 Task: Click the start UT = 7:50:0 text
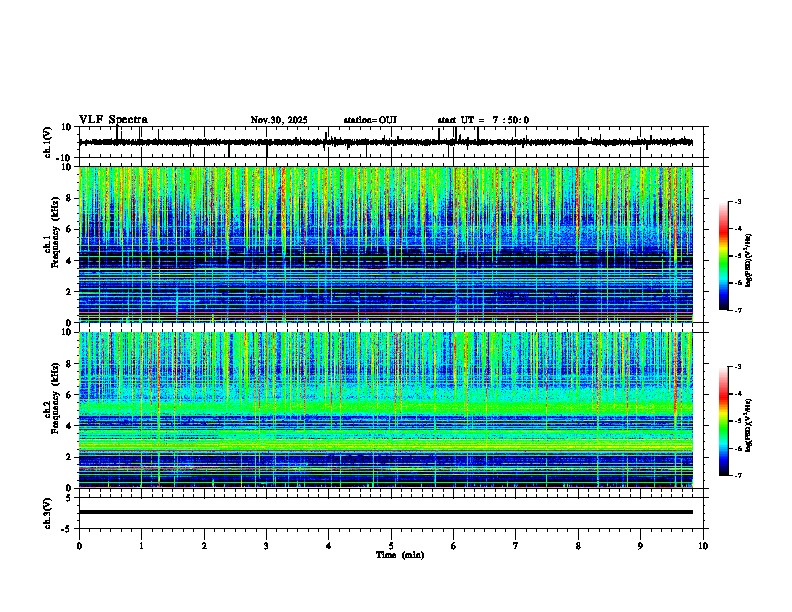coord(483,120)
